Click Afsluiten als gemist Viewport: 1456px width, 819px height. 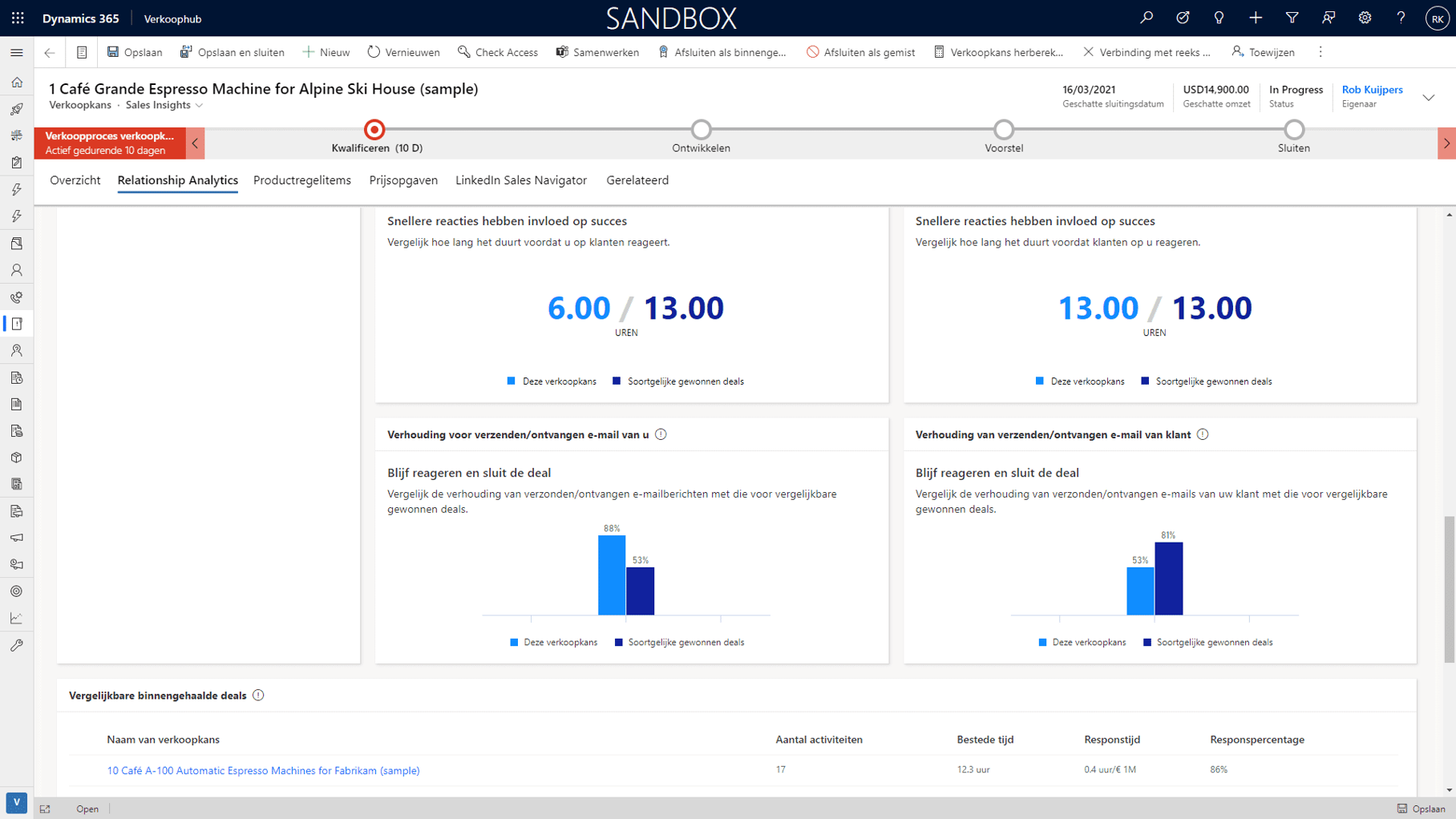click(x=861, y=52)
